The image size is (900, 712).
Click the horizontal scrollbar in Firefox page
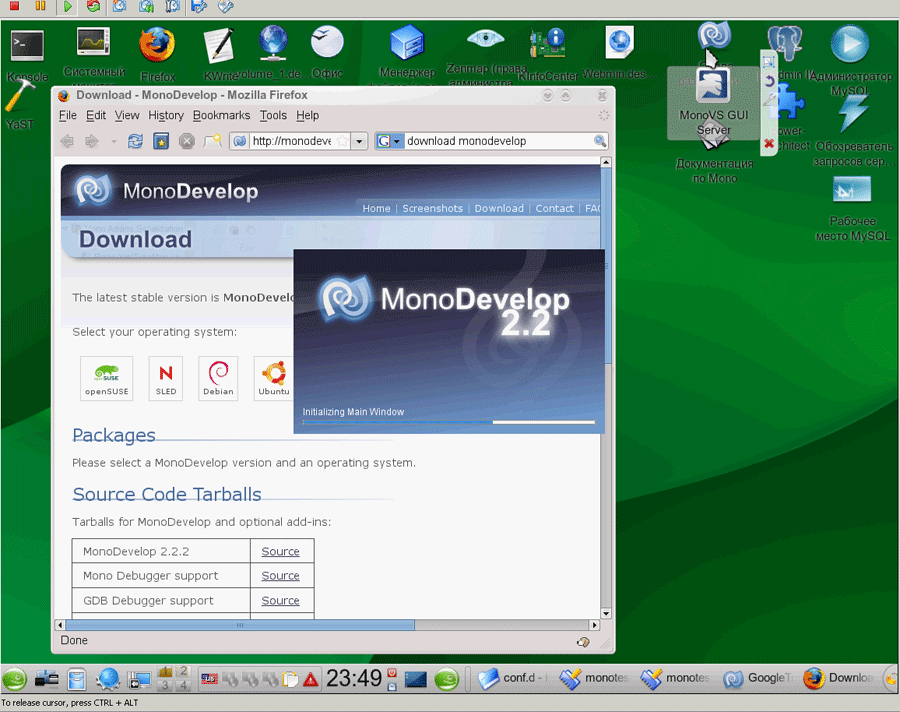point(240,625)
